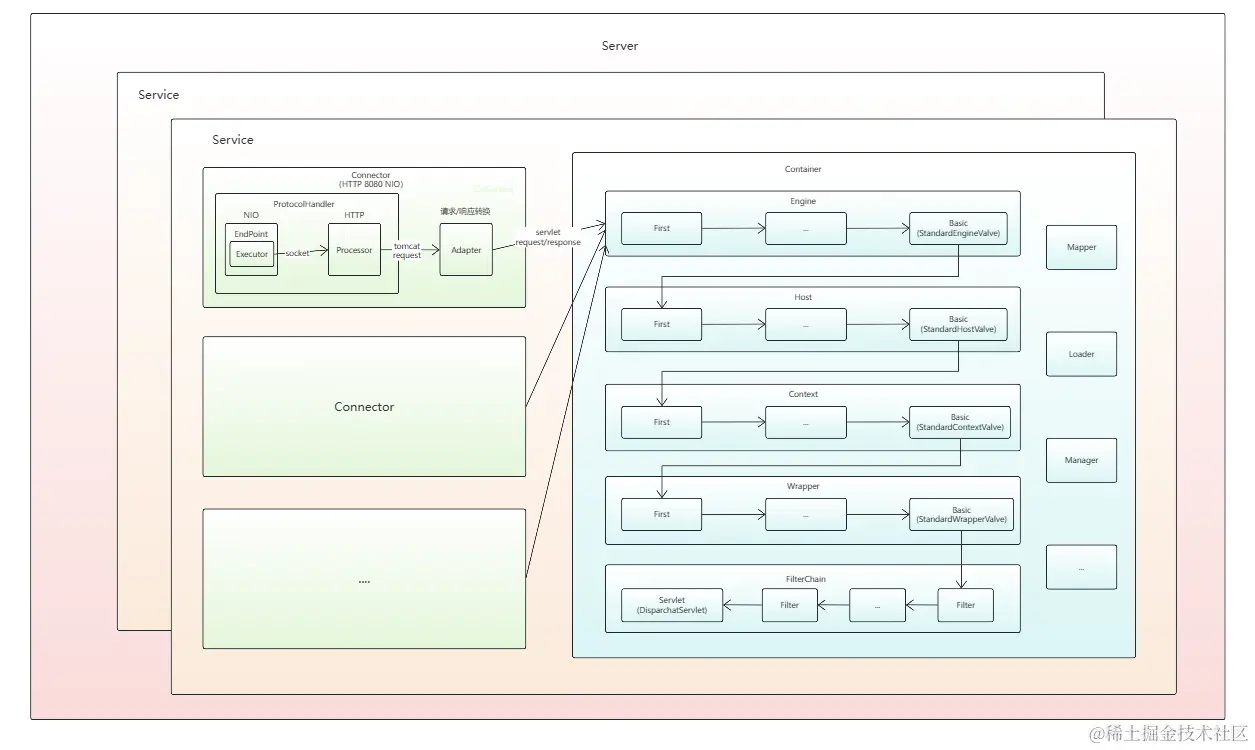The image size is (1255, 750).
Task: Click the Filter box below StandardWrapperValve
Action: [x=965, y=605]
